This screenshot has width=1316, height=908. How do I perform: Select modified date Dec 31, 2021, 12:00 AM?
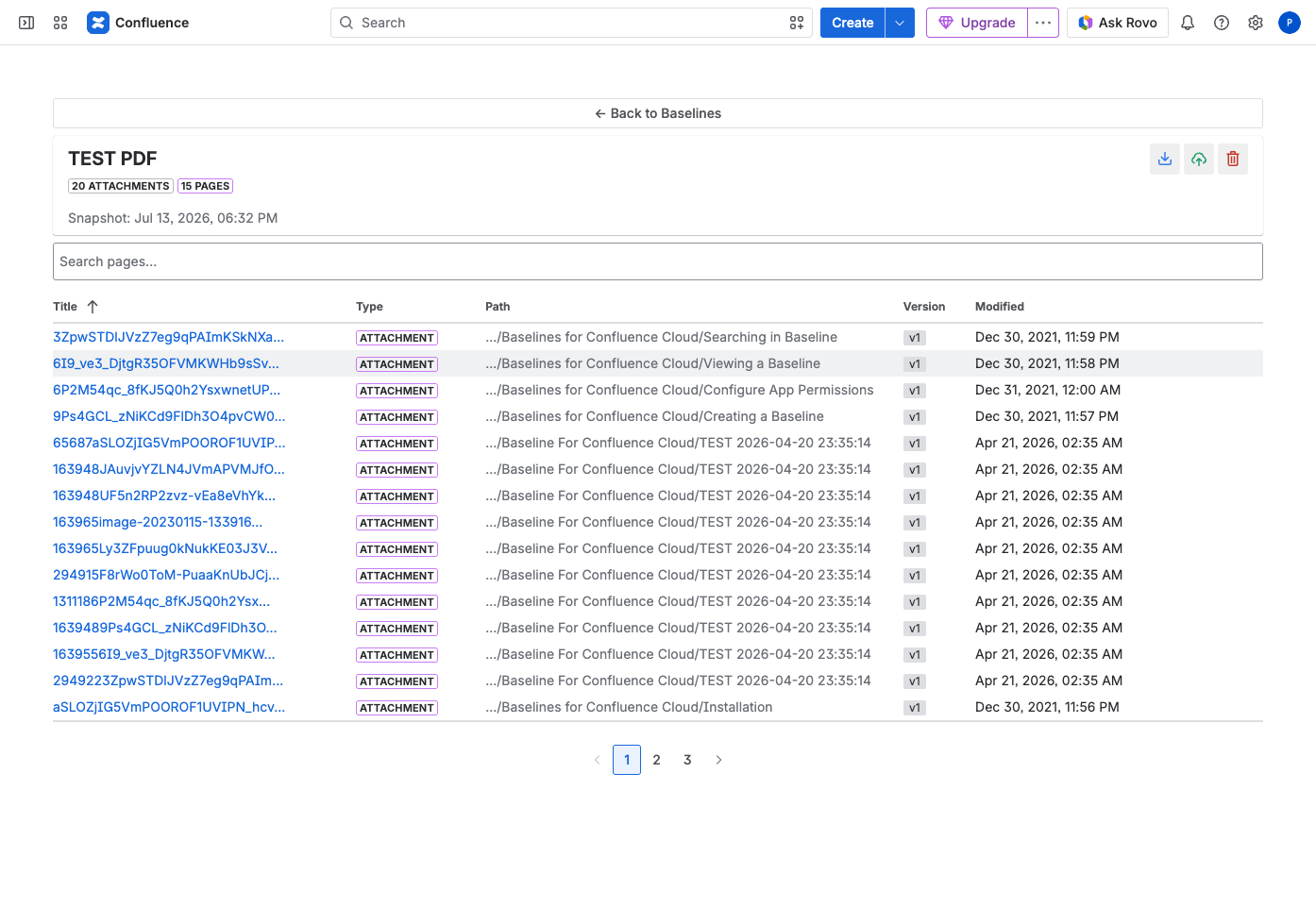pos(1048,390)
